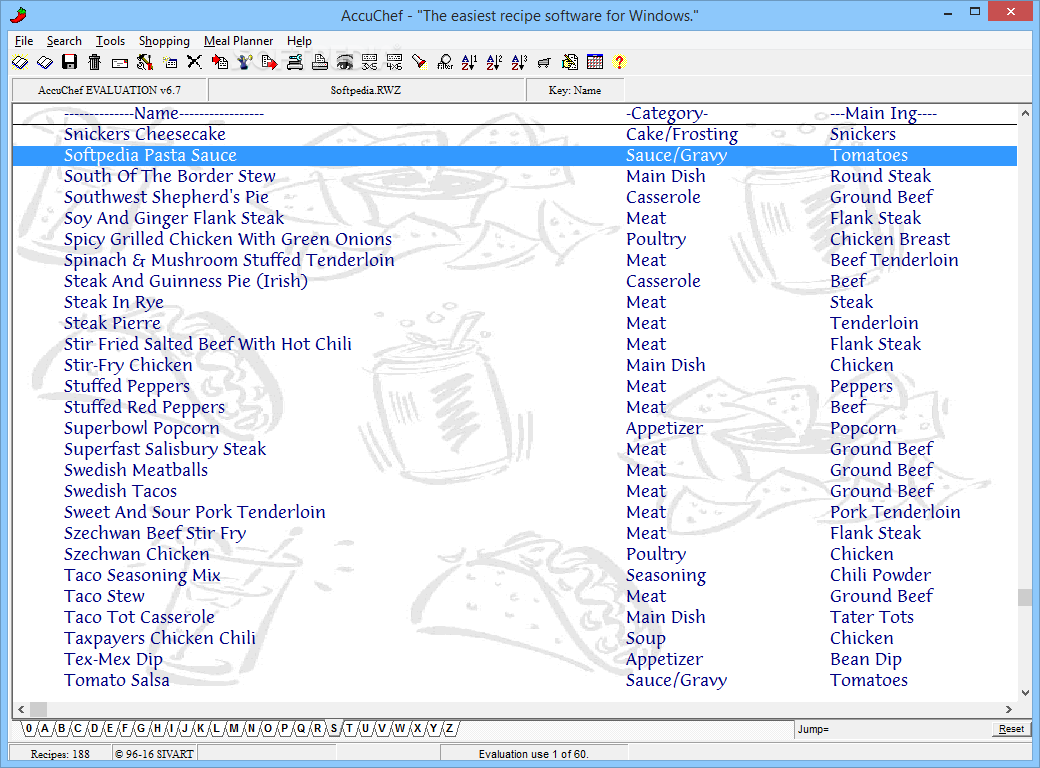The image size is (1040, 768).
Task: Open the Shopping menu
Action: coord(164,41)
